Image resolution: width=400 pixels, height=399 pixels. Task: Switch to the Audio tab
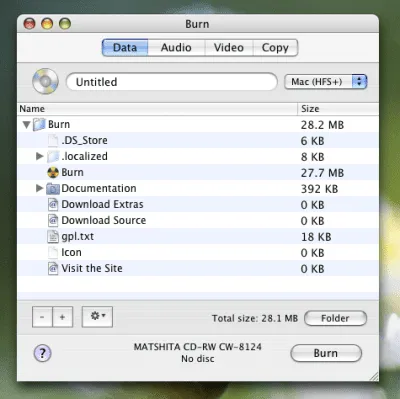point(176,47)
